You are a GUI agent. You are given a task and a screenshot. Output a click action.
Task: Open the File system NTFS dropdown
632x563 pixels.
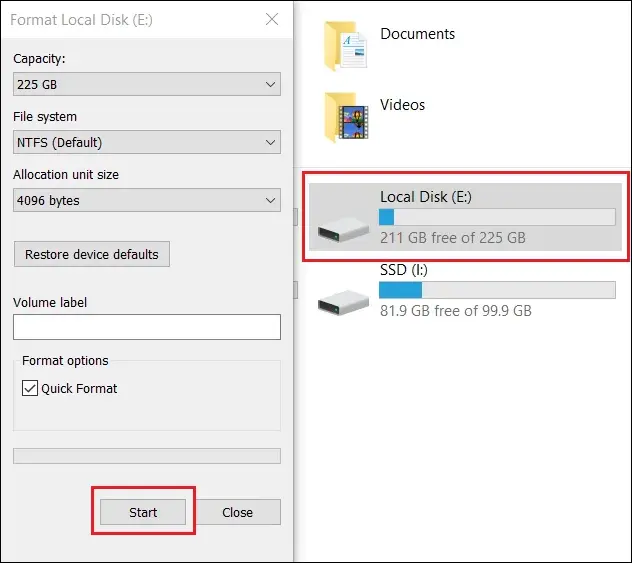147,142
